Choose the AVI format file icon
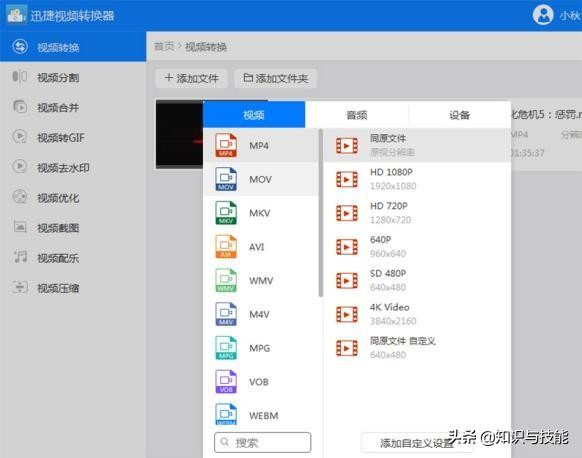The height and width of the screenshot is (458, 582). tap(226, 246)
